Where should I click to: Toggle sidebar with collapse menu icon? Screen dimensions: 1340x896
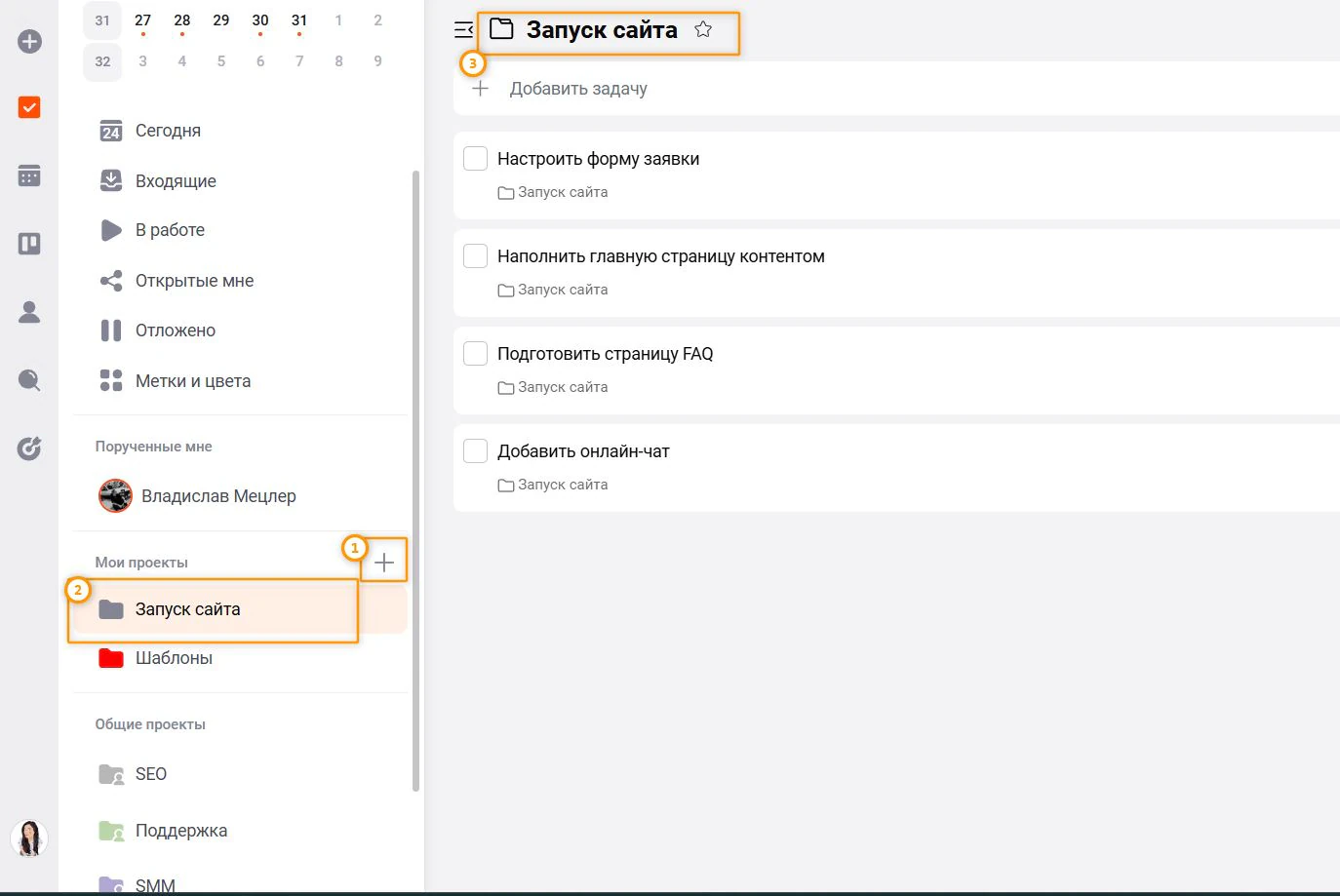pos(464,30)
